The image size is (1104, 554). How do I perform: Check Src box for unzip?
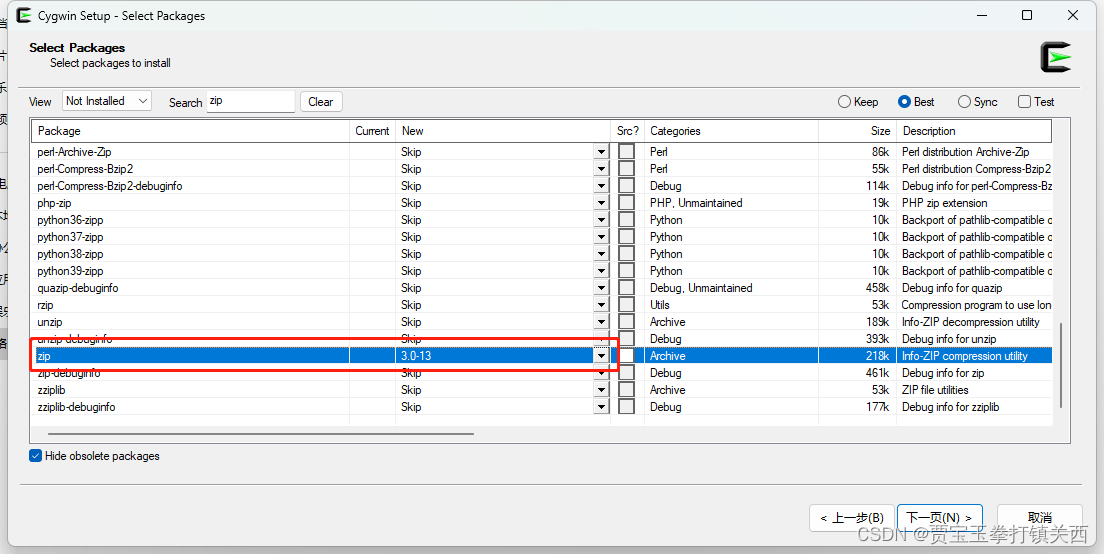tap(626, 322)
